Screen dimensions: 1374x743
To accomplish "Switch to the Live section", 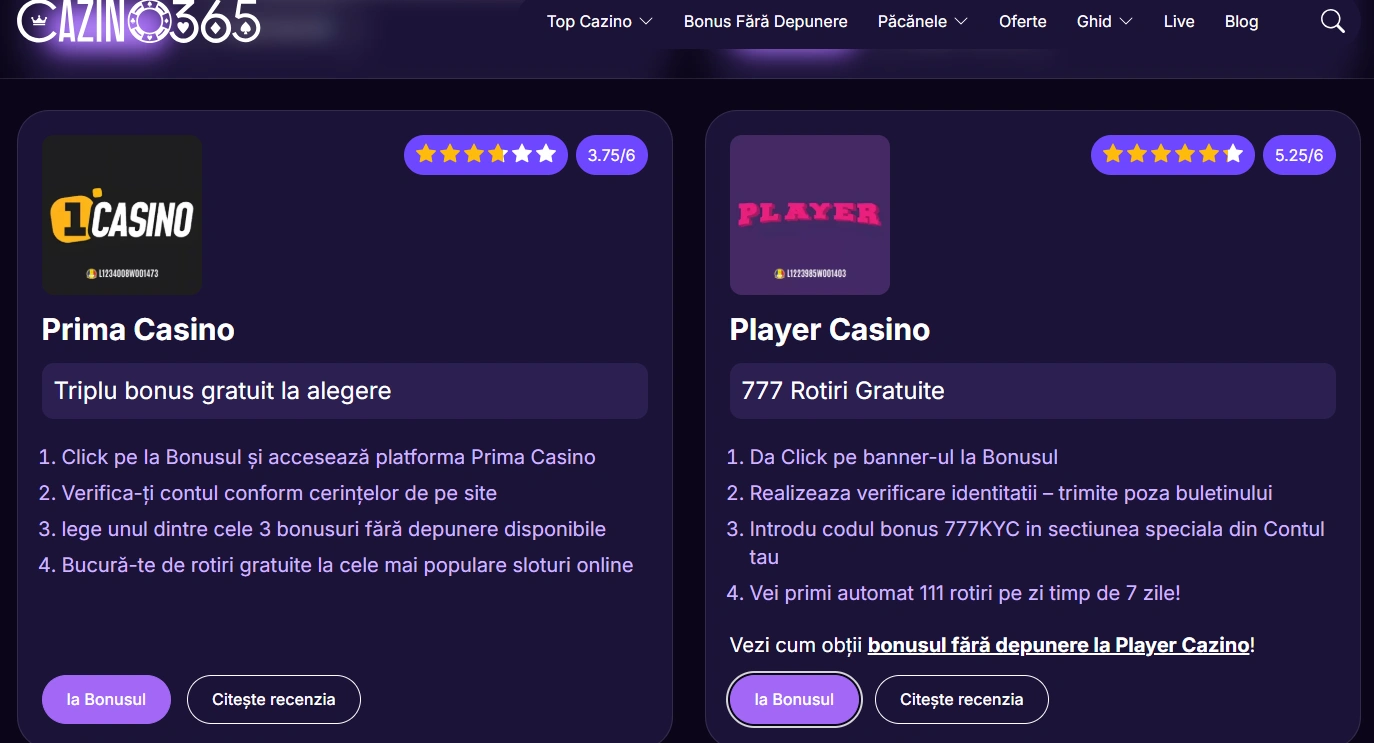I will 1179,21.
